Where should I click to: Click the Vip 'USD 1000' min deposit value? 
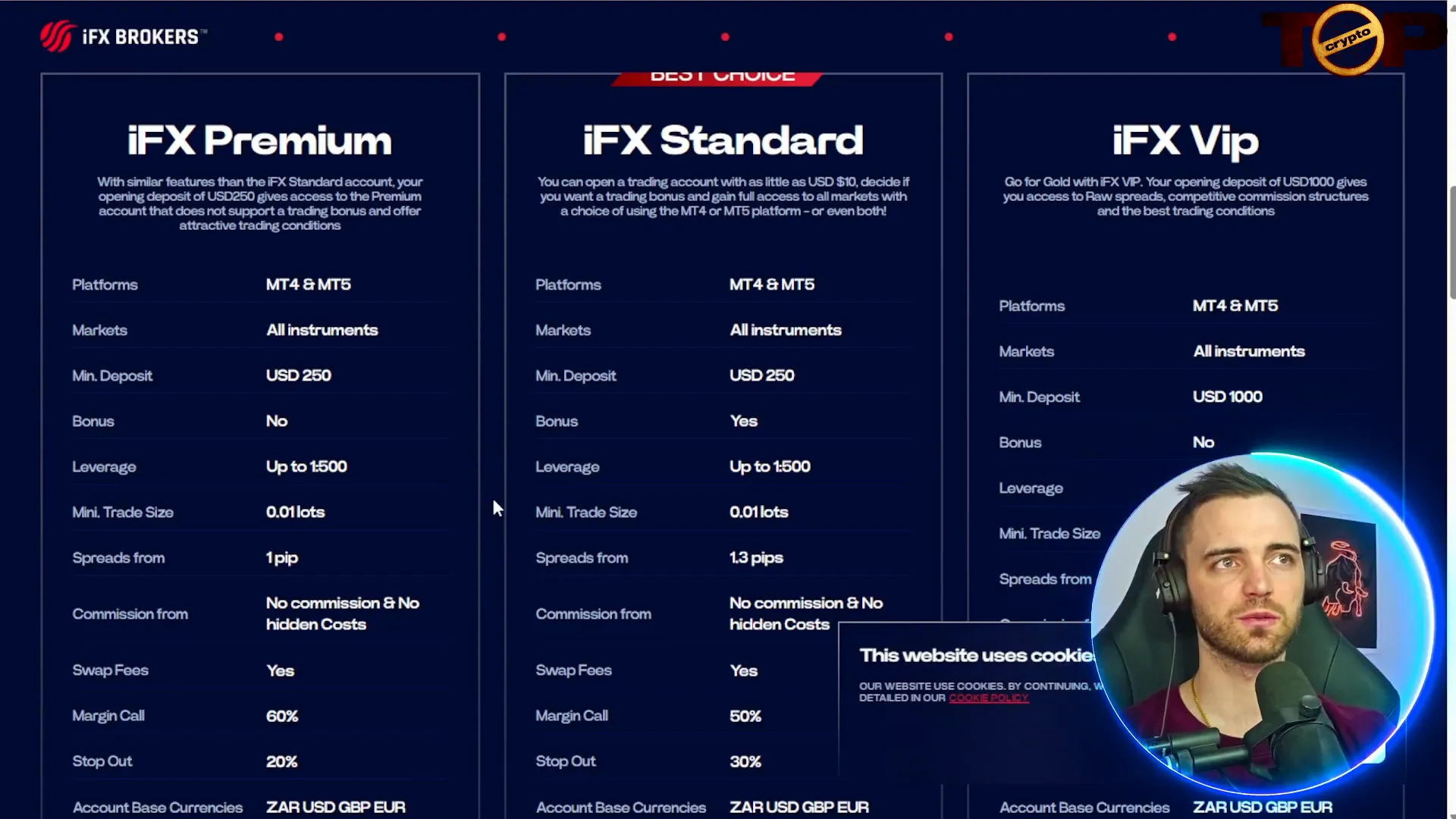[1227, 397]
